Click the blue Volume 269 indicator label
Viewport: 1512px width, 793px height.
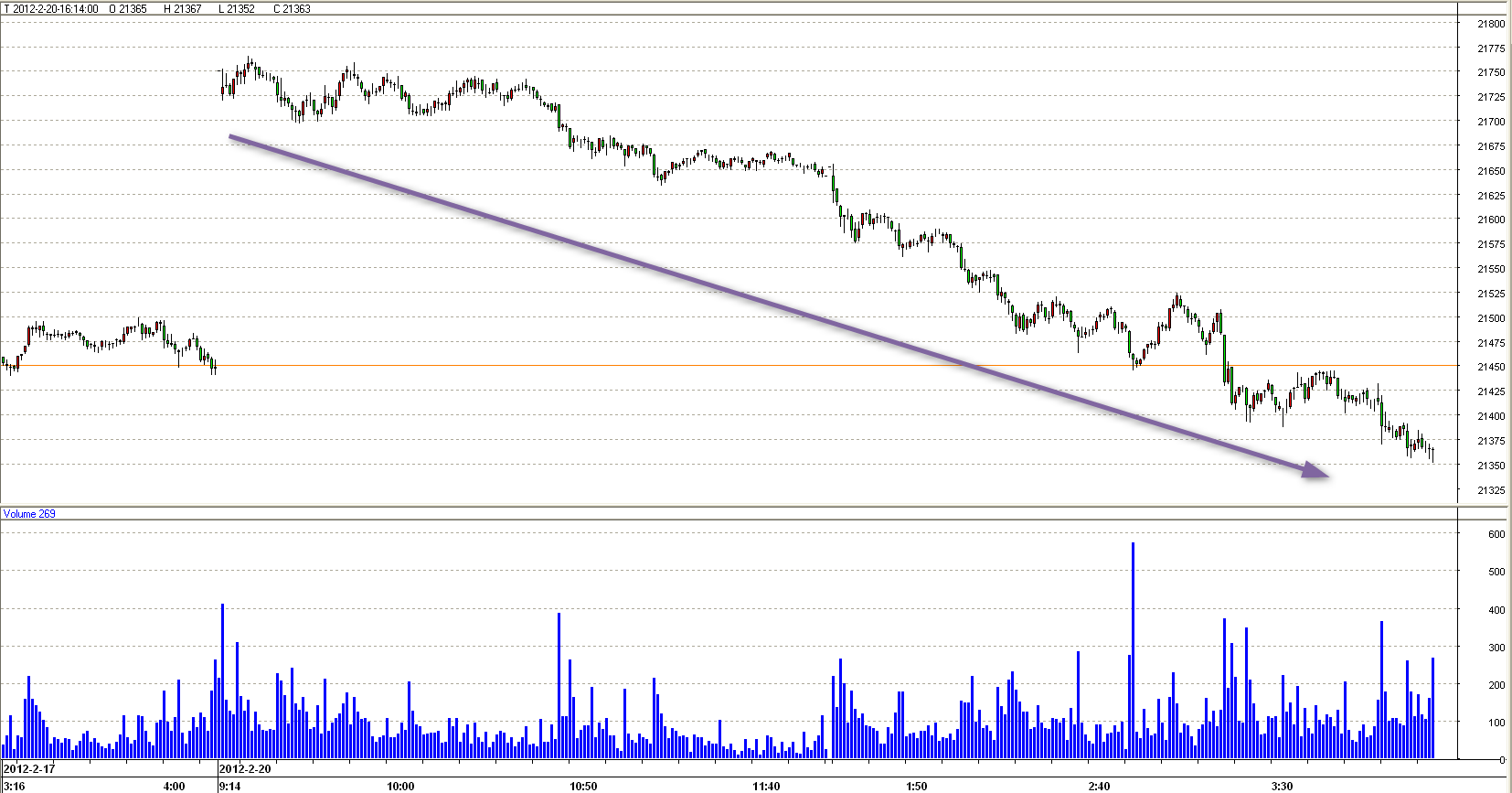tap(29, 514)
